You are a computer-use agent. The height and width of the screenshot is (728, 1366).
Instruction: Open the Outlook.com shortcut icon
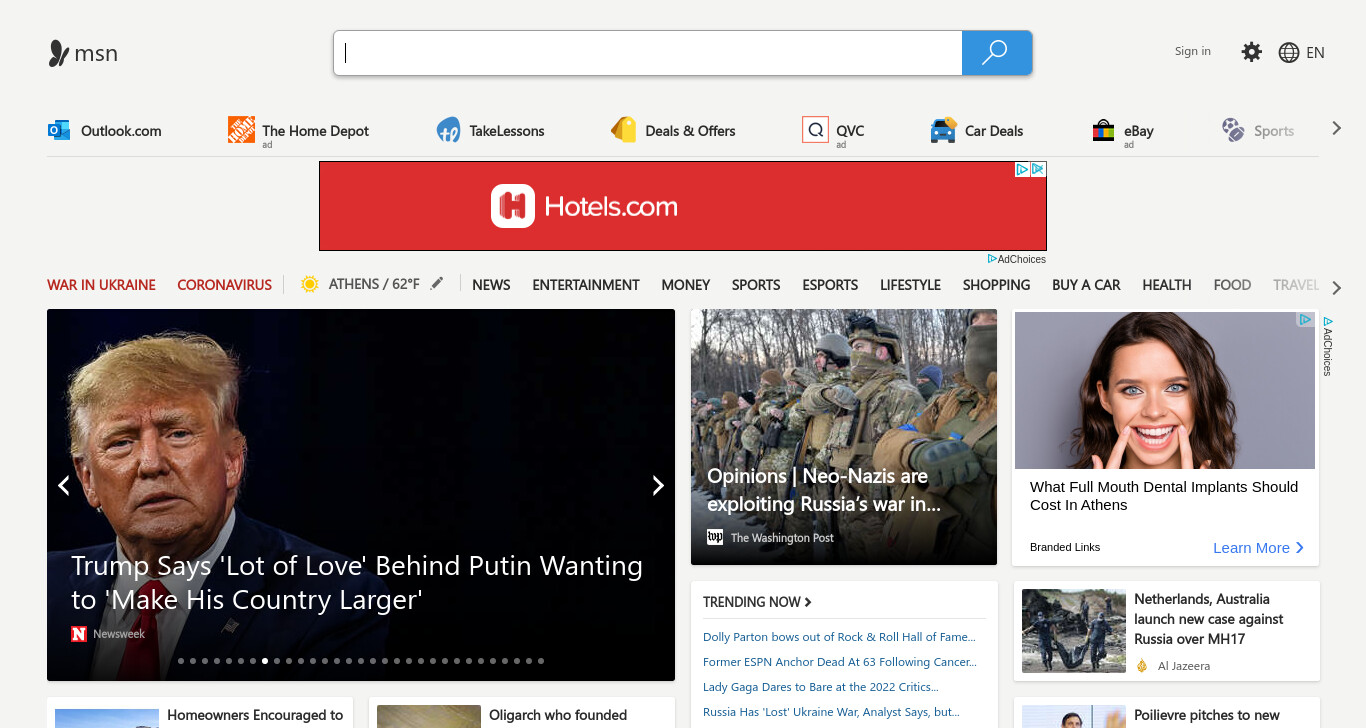tap(59, 130)
